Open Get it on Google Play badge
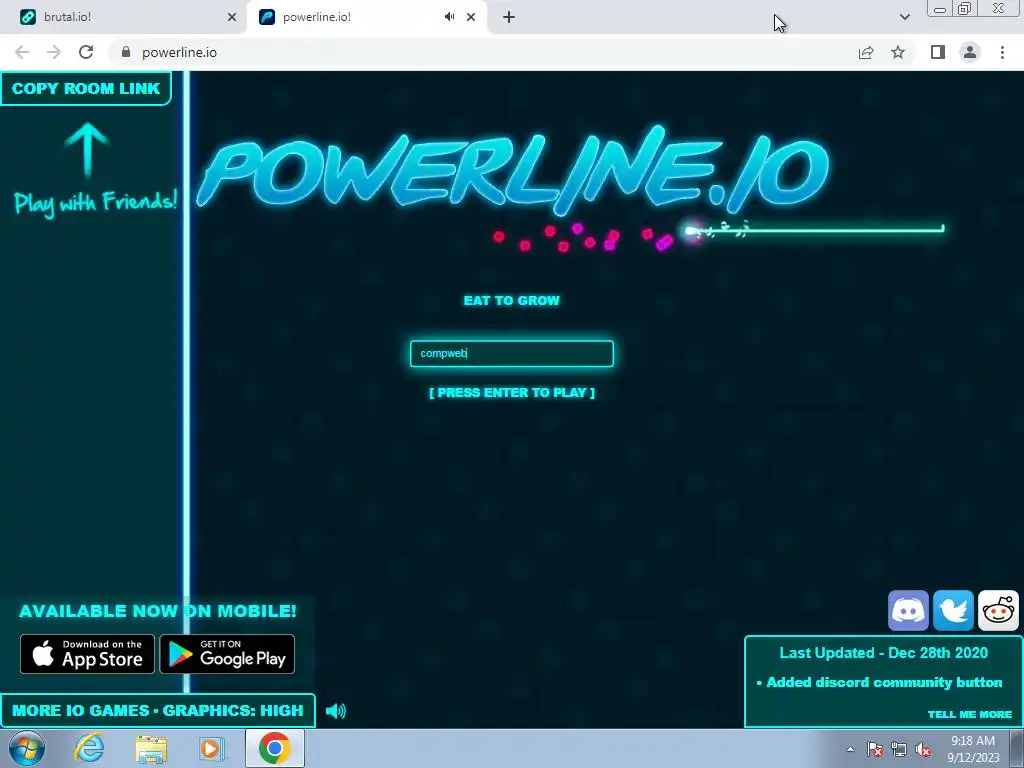The height and width of the screenshot is (768, 1024). coord(227,654)
